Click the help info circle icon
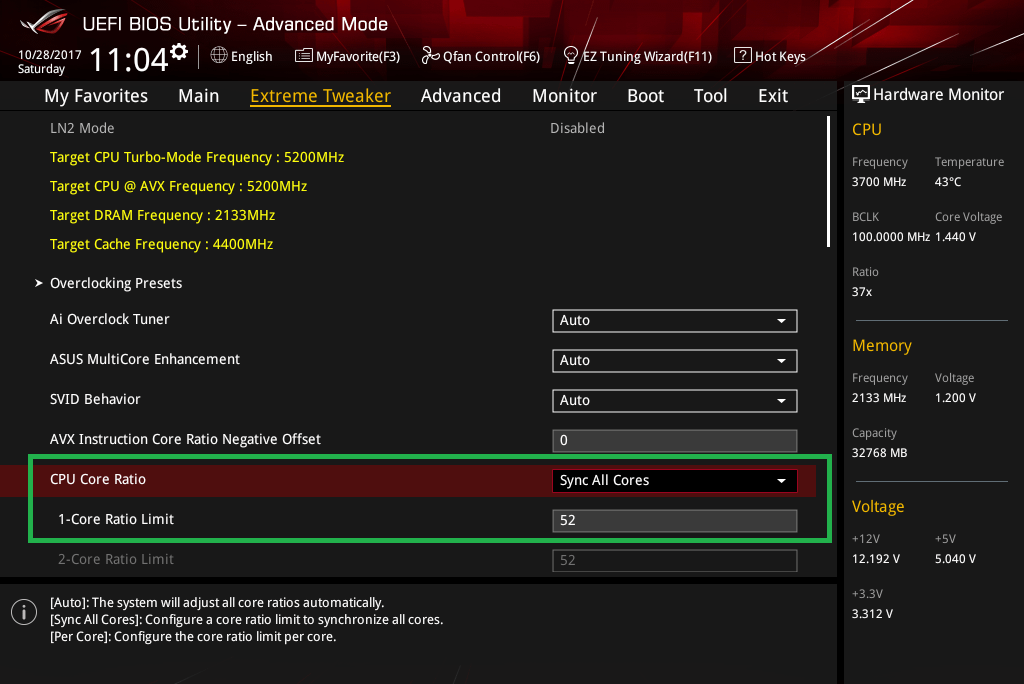 (24, 612)
